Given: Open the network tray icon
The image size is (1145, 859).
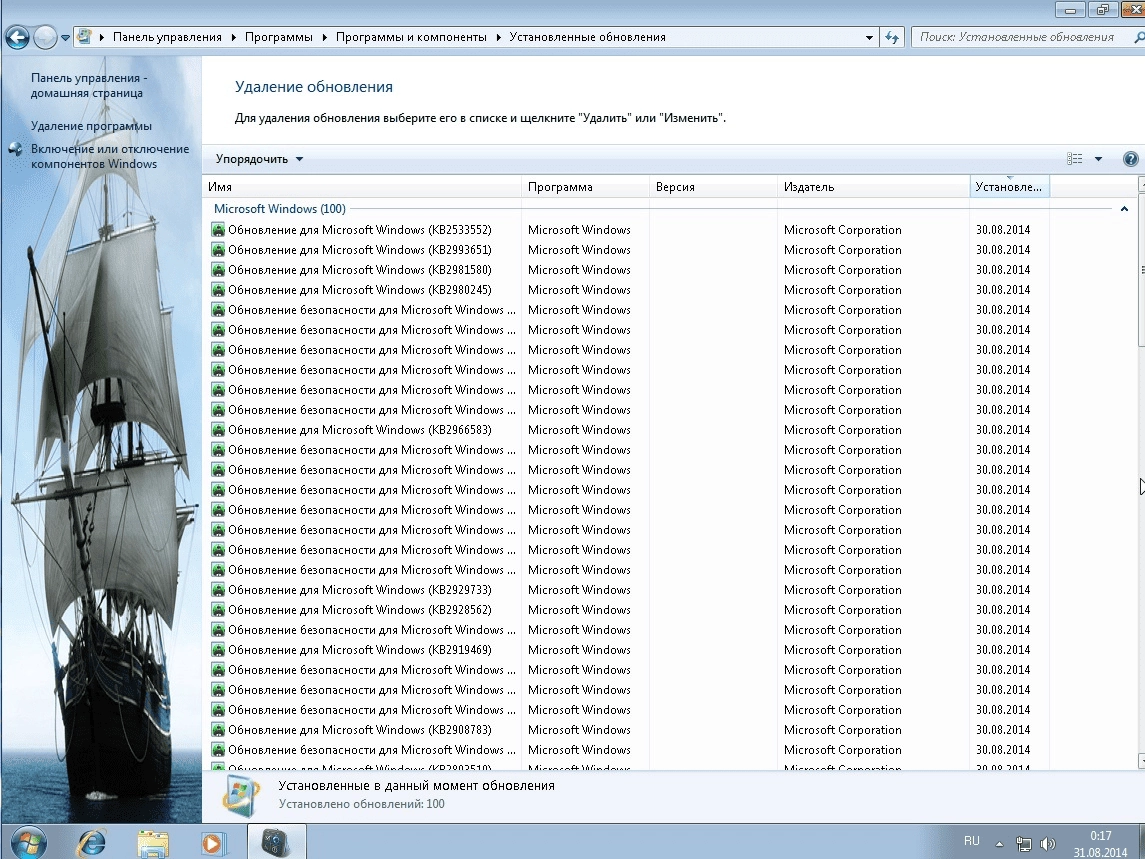Looking at the screenshot, I should click(x=1024, y=844).
